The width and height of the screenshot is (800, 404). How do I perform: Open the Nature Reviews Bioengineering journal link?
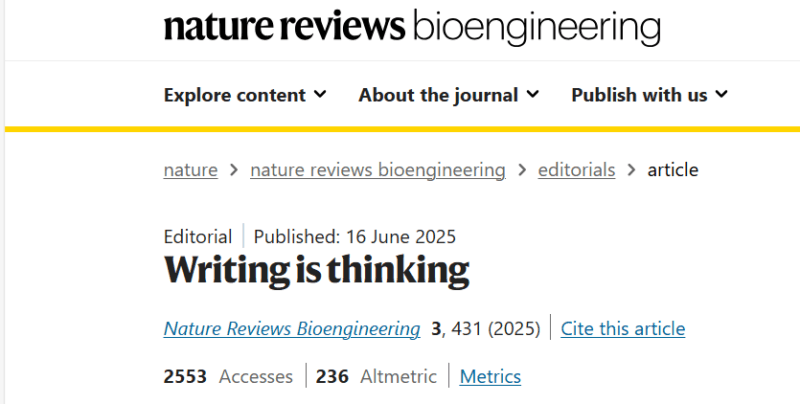[292, 329]
